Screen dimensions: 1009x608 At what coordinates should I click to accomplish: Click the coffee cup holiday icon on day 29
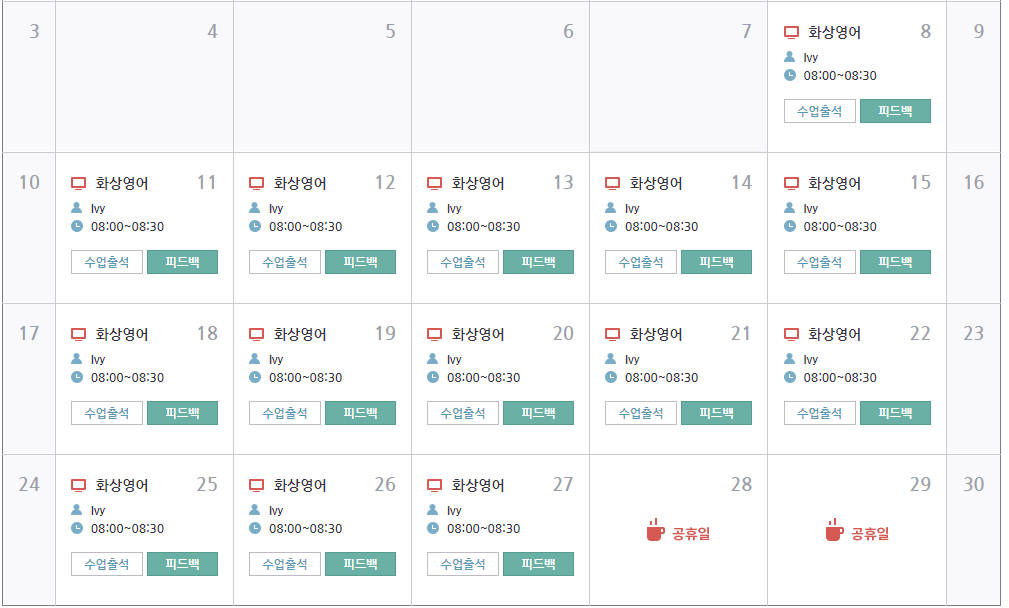(834, 530)
